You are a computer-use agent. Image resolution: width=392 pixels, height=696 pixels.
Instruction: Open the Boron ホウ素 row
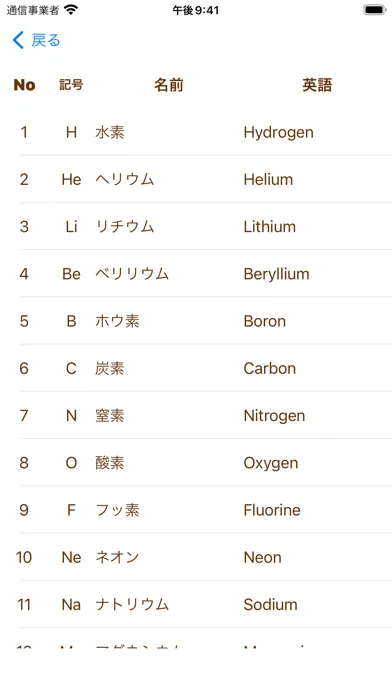click(x=196, y=321)
